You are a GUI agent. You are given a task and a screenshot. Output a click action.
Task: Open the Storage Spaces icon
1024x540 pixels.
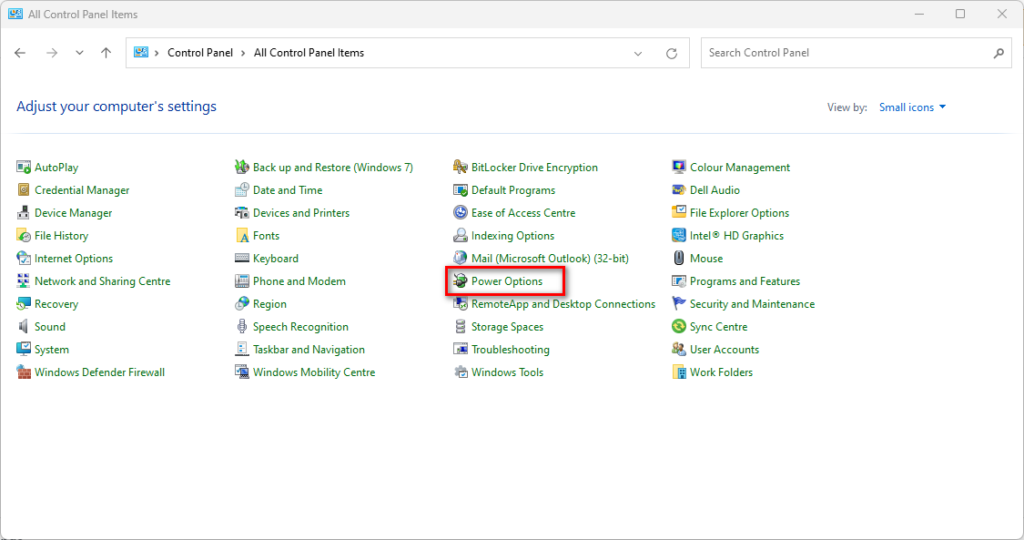[x=460, y=326]
